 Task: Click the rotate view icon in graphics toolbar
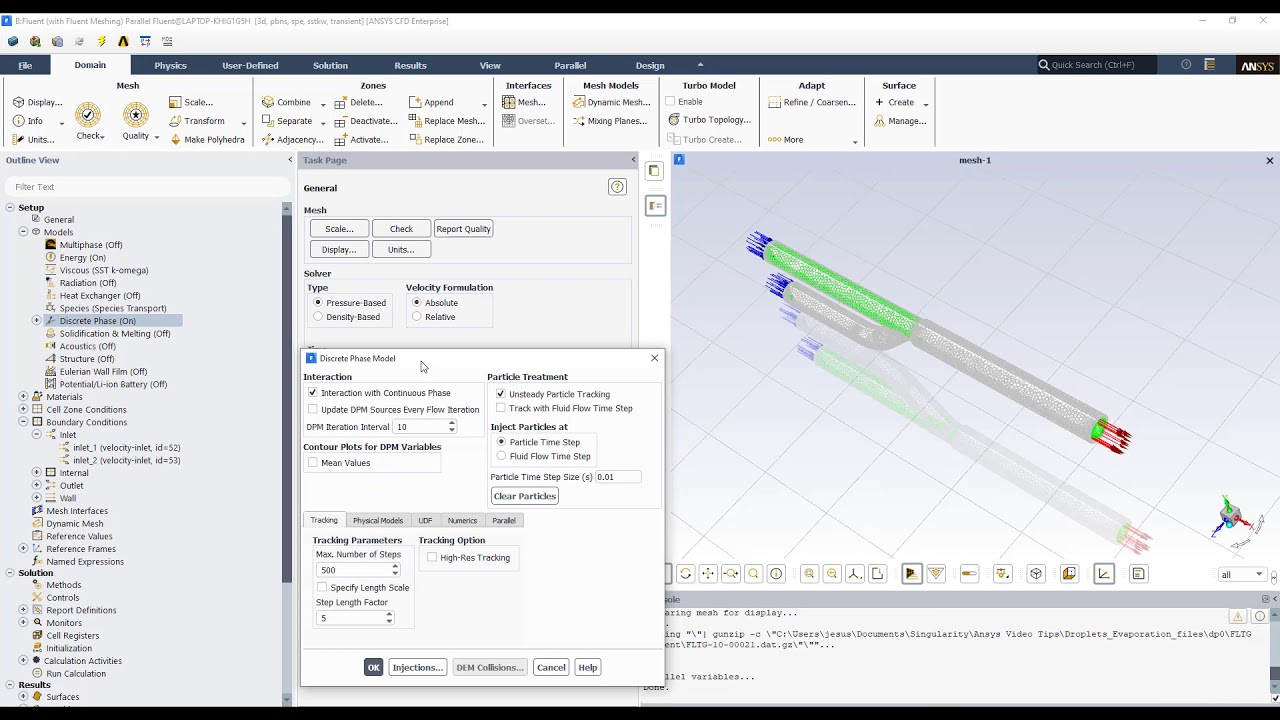[685, 574]
